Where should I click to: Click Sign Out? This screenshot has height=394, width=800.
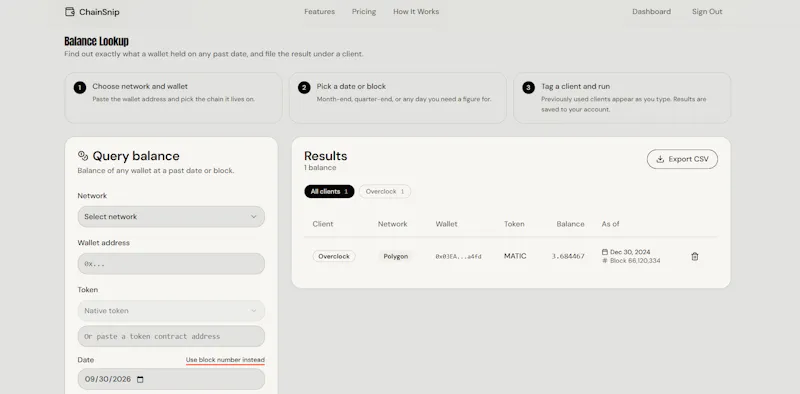707,11
